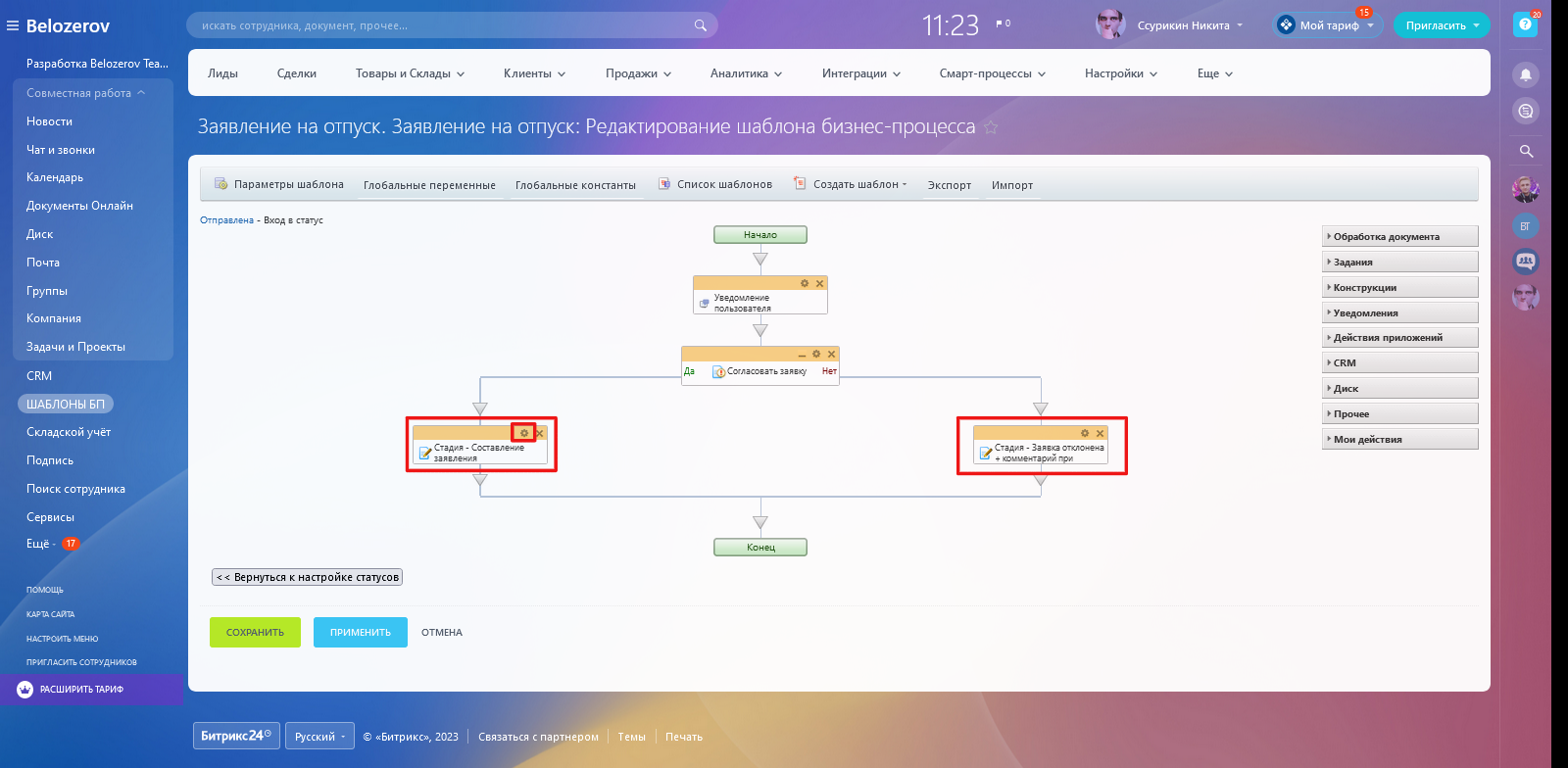Delete the Уведомление пользователя block with X
The width and height of the screenshot is (1568, 768).
pos(820,283)
